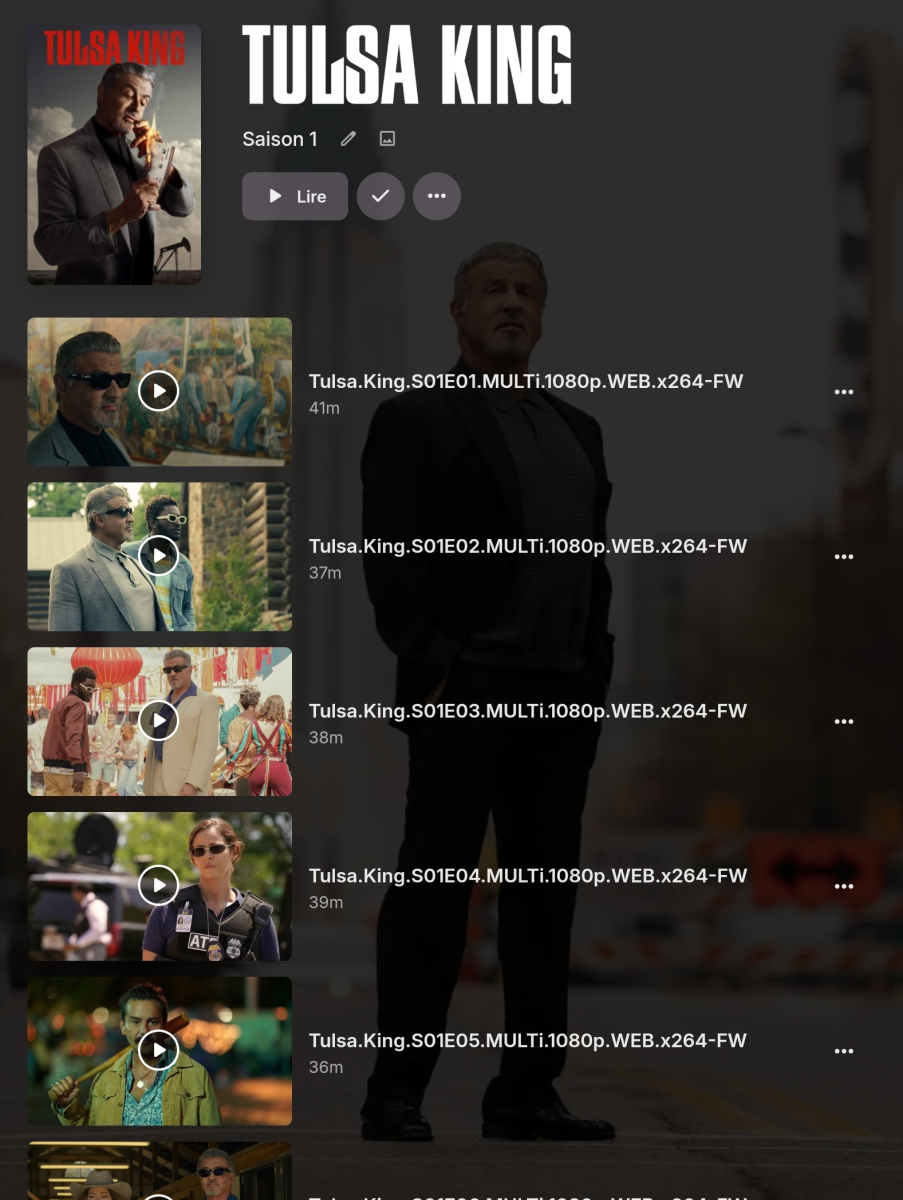Click the 38m duration under episode S01E03

[x=326, y=737]
